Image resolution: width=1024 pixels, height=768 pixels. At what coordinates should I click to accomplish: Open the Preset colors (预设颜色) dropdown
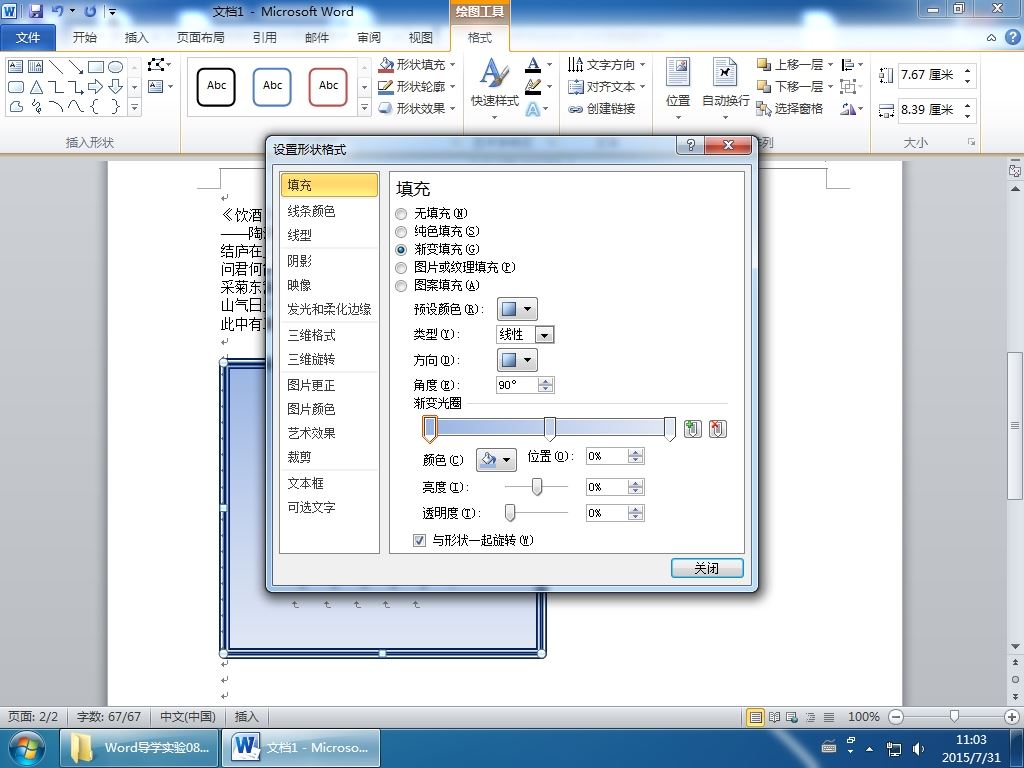(x=517, y=309)
